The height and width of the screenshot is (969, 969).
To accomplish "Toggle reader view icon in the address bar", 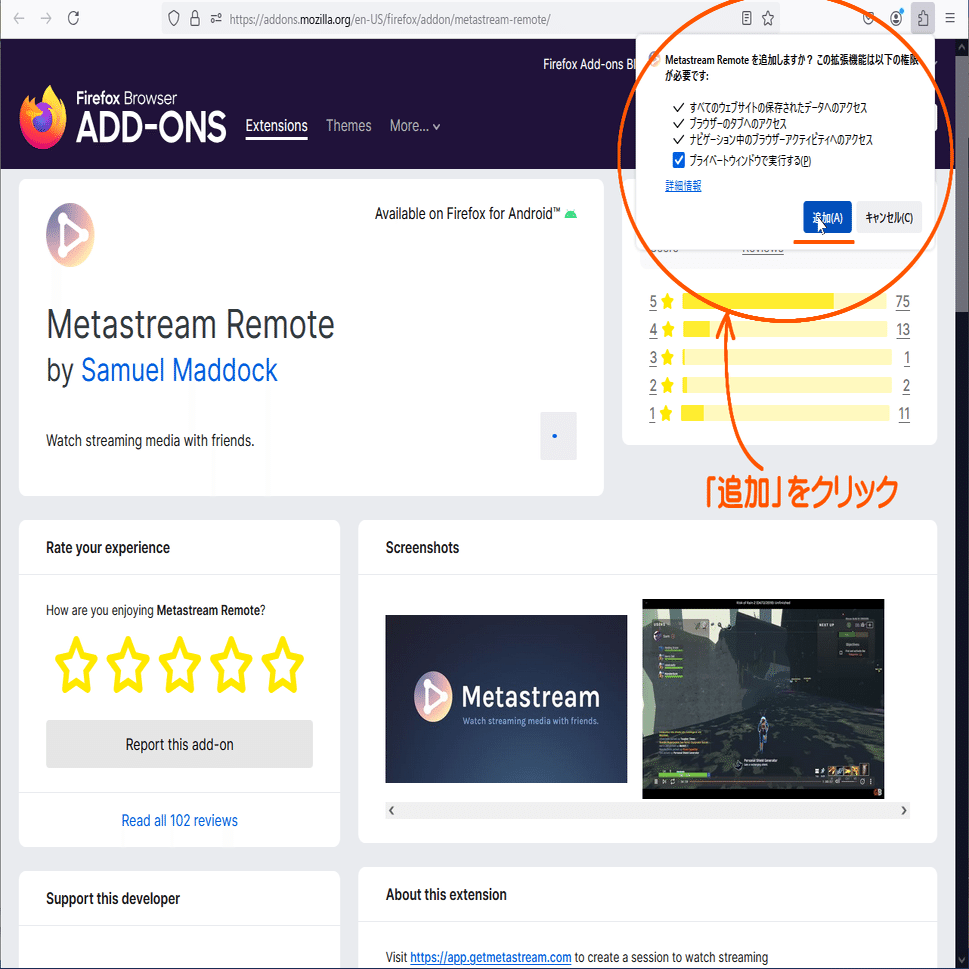I will click(x=747, y=19).
